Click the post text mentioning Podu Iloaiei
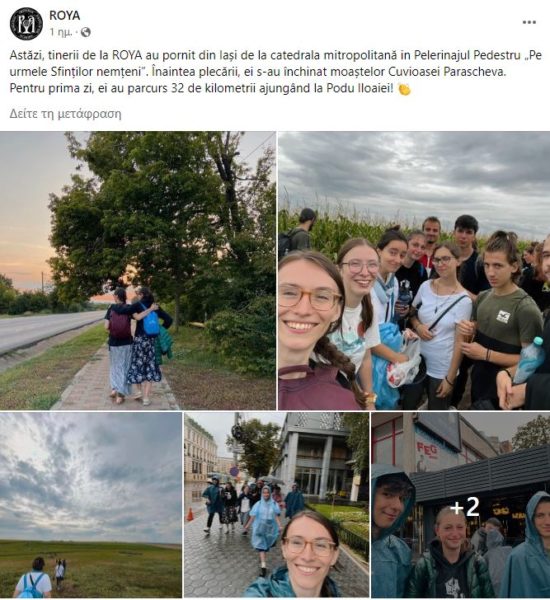Image resolution: width=550 pixels, height=600 pixels. 201,88
